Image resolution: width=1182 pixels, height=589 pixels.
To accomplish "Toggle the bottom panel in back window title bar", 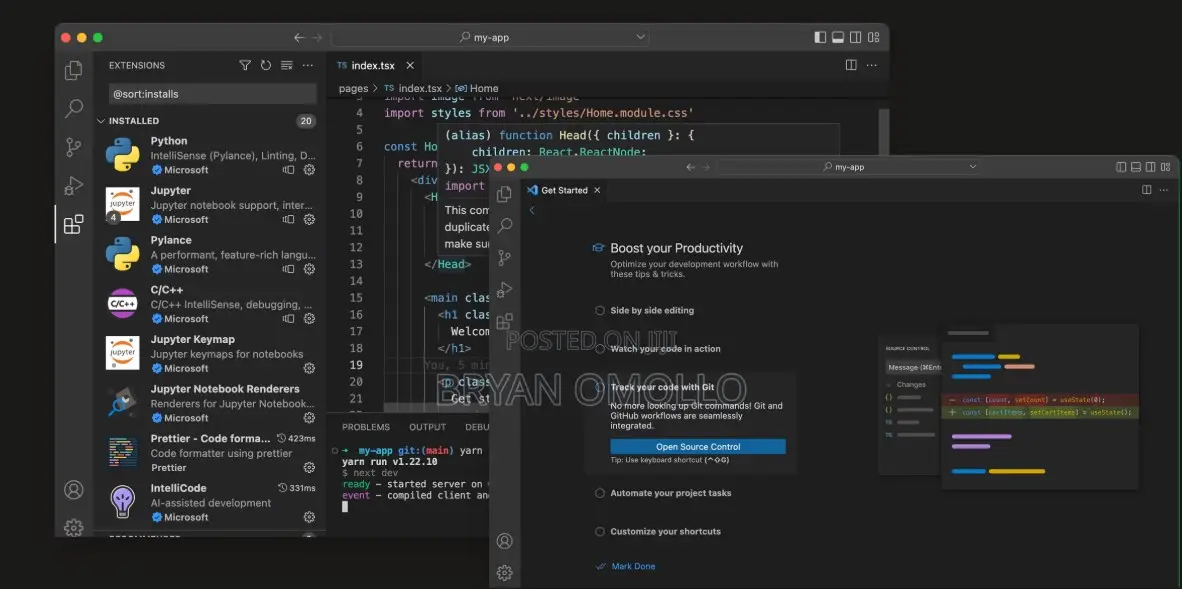I will 838,37.
